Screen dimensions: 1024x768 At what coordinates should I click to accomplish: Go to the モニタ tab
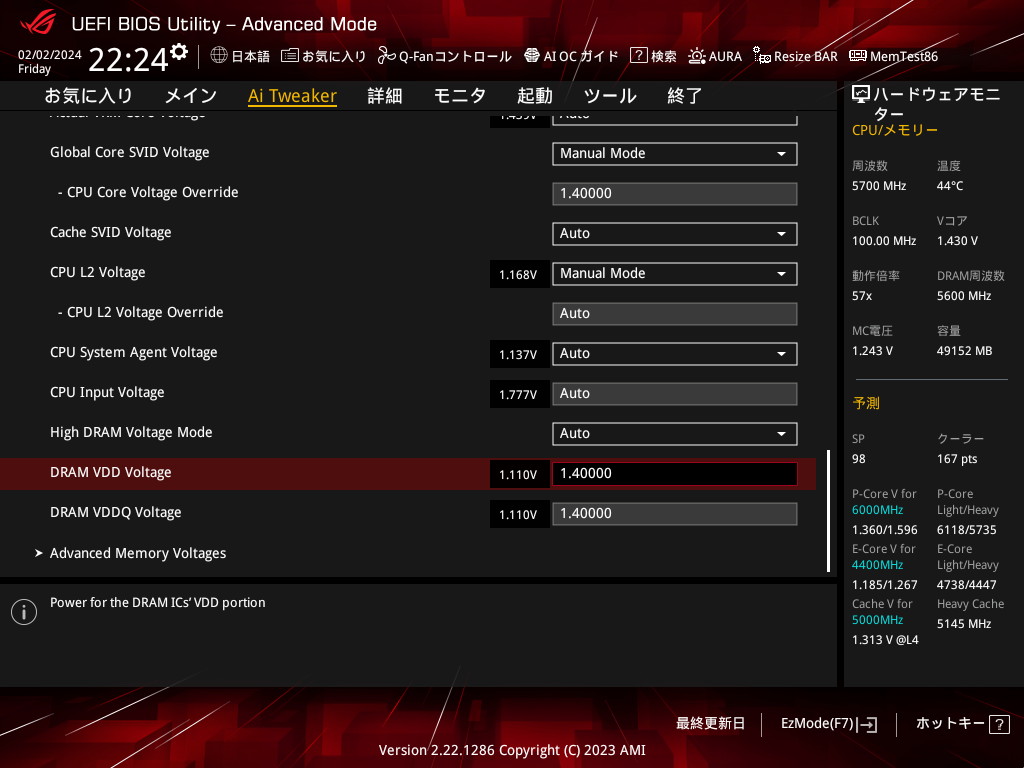pos(460,96)
